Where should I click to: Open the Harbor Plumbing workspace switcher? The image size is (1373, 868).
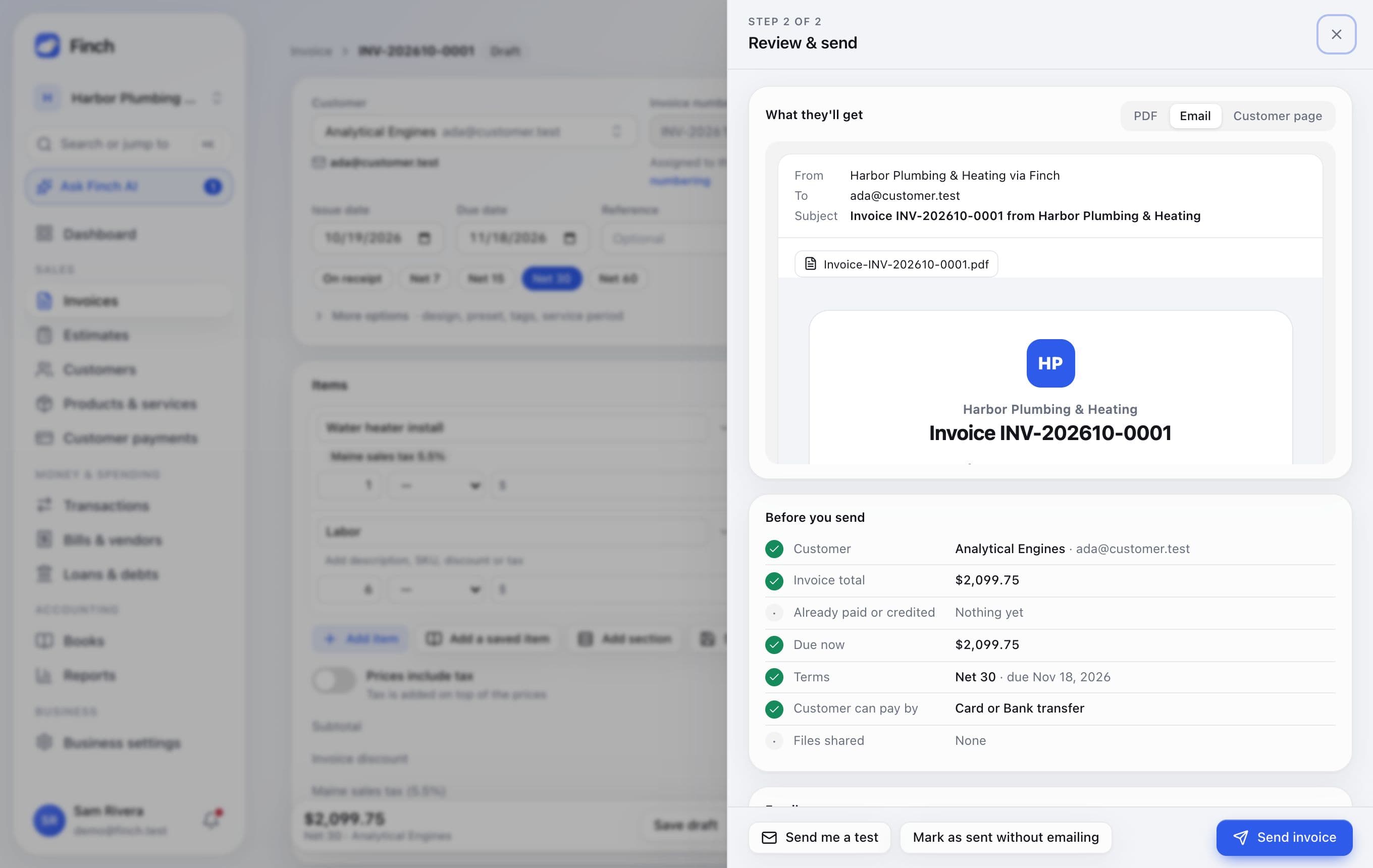[x=129, y=98]
